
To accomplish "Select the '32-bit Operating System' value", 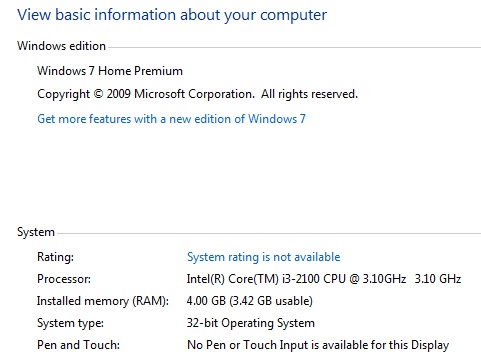I will [x=250, y=323].
